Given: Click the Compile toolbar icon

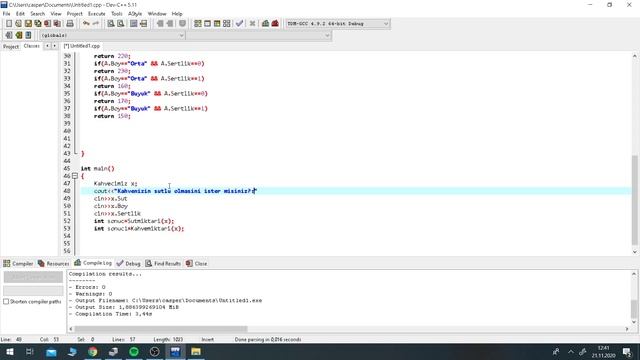Looking at the screenshot, I should point(198,24).
